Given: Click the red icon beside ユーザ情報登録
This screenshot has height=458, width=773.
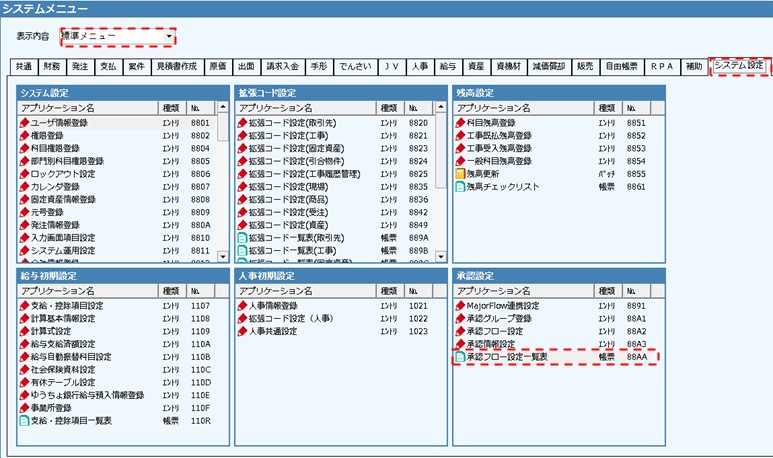Looking at the screenshot, I should (25, 122).
